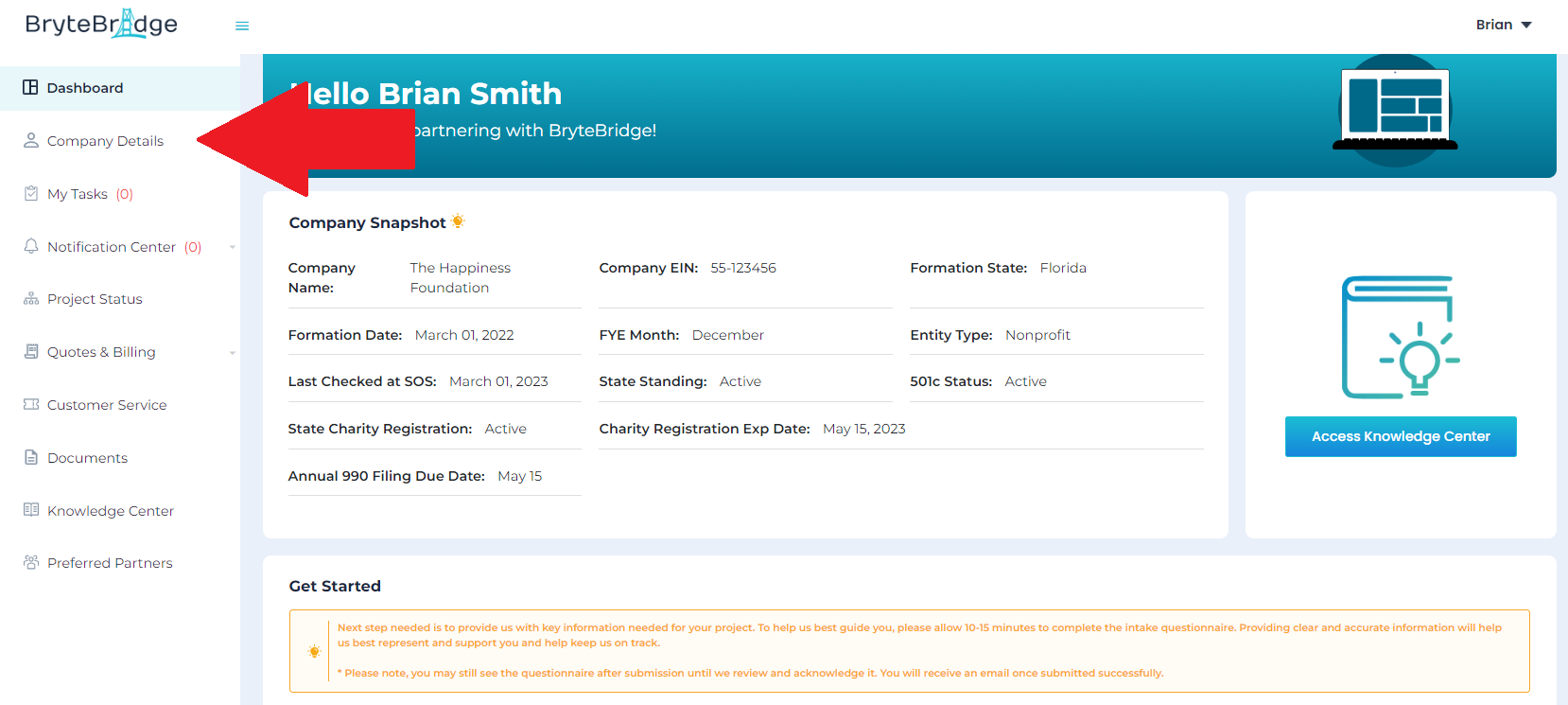Click the Company Snapshot heading

point(367,222)
